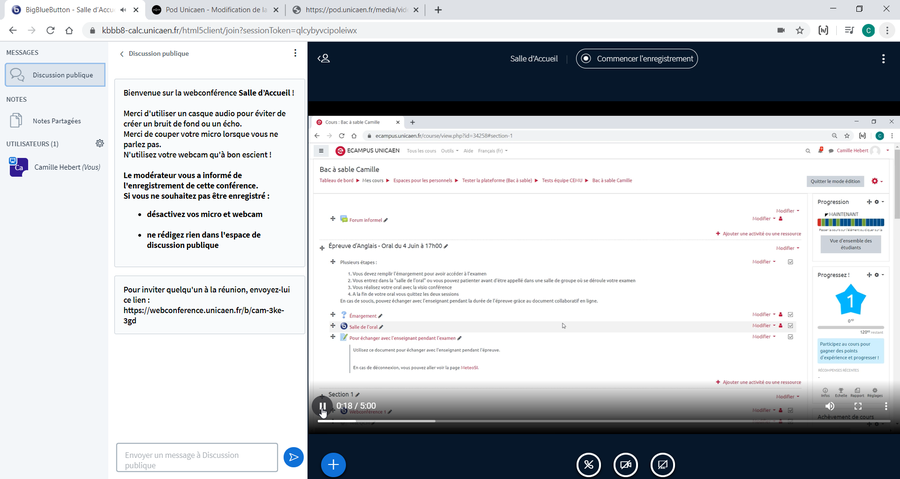900x479 pixels.
Task: Toggle the muted microphone button
Action: (x=588, y=465)
